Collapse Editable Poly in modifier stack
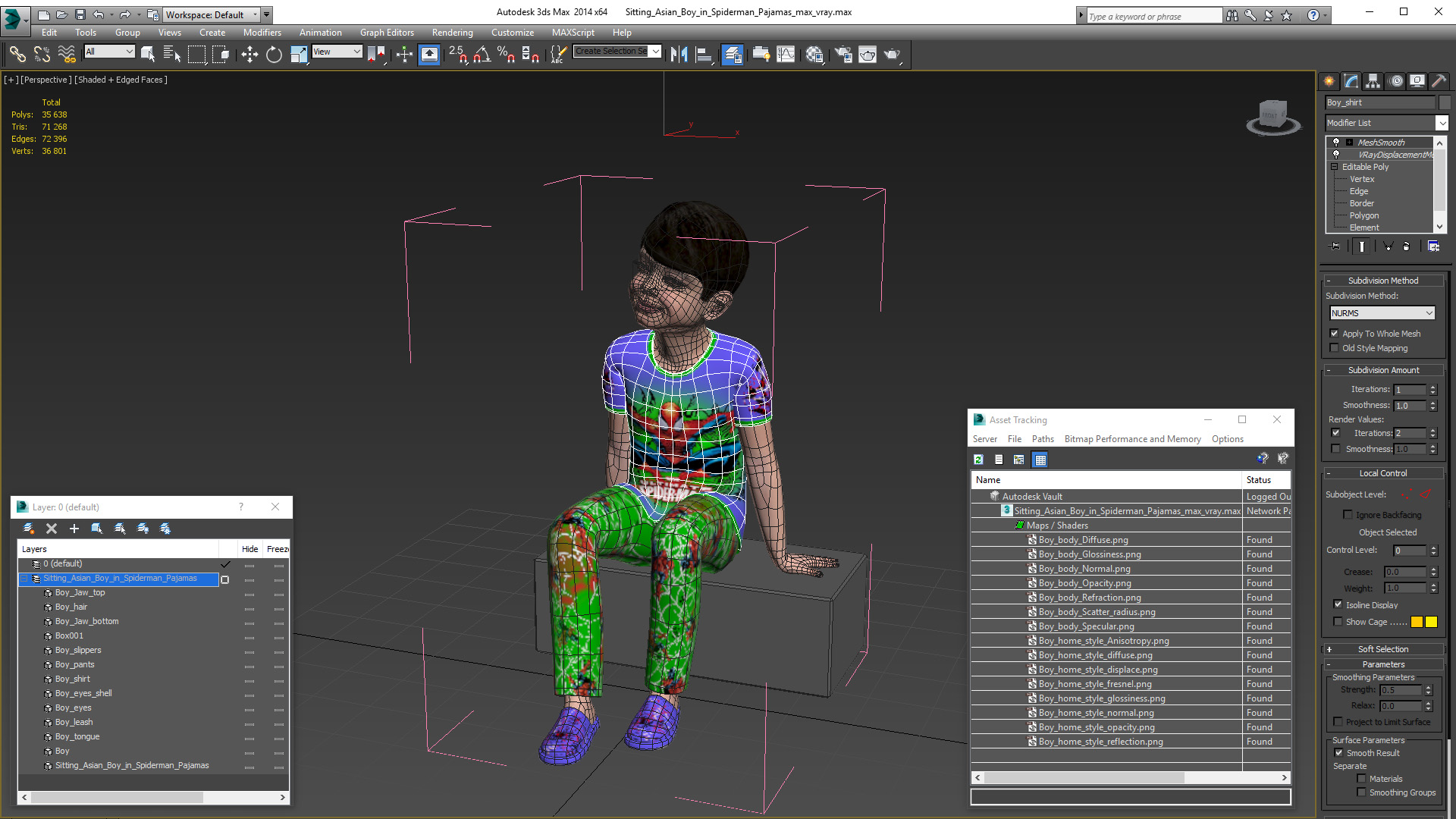 tap(1335, 167)
